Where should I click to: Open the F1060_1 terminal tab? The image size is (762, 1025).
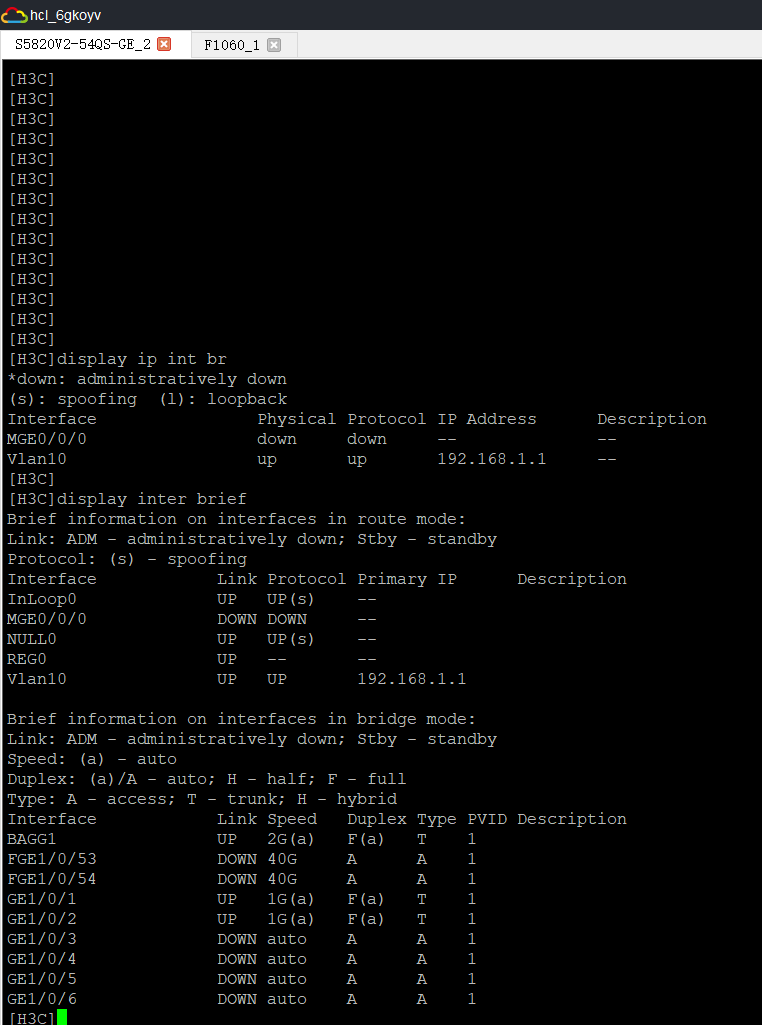pyautogui.click(x=232, y=45)
